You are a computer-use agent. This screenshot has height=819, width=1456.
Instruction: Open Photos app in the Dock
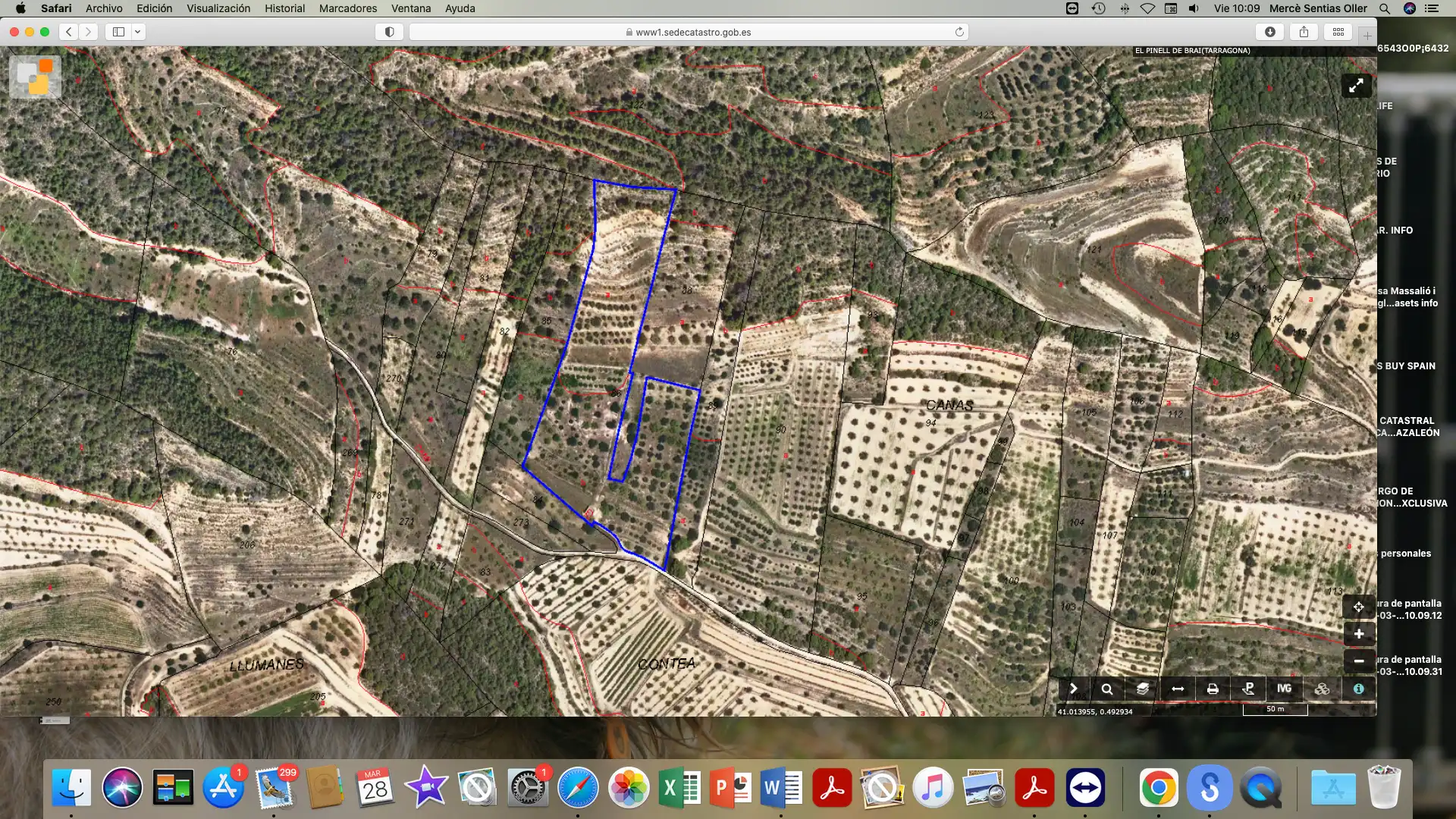point(629,788)
